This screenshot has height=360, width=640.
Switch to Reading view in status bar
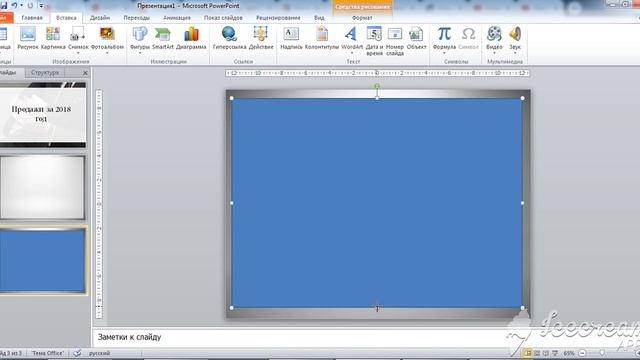[x=546, y=353]
